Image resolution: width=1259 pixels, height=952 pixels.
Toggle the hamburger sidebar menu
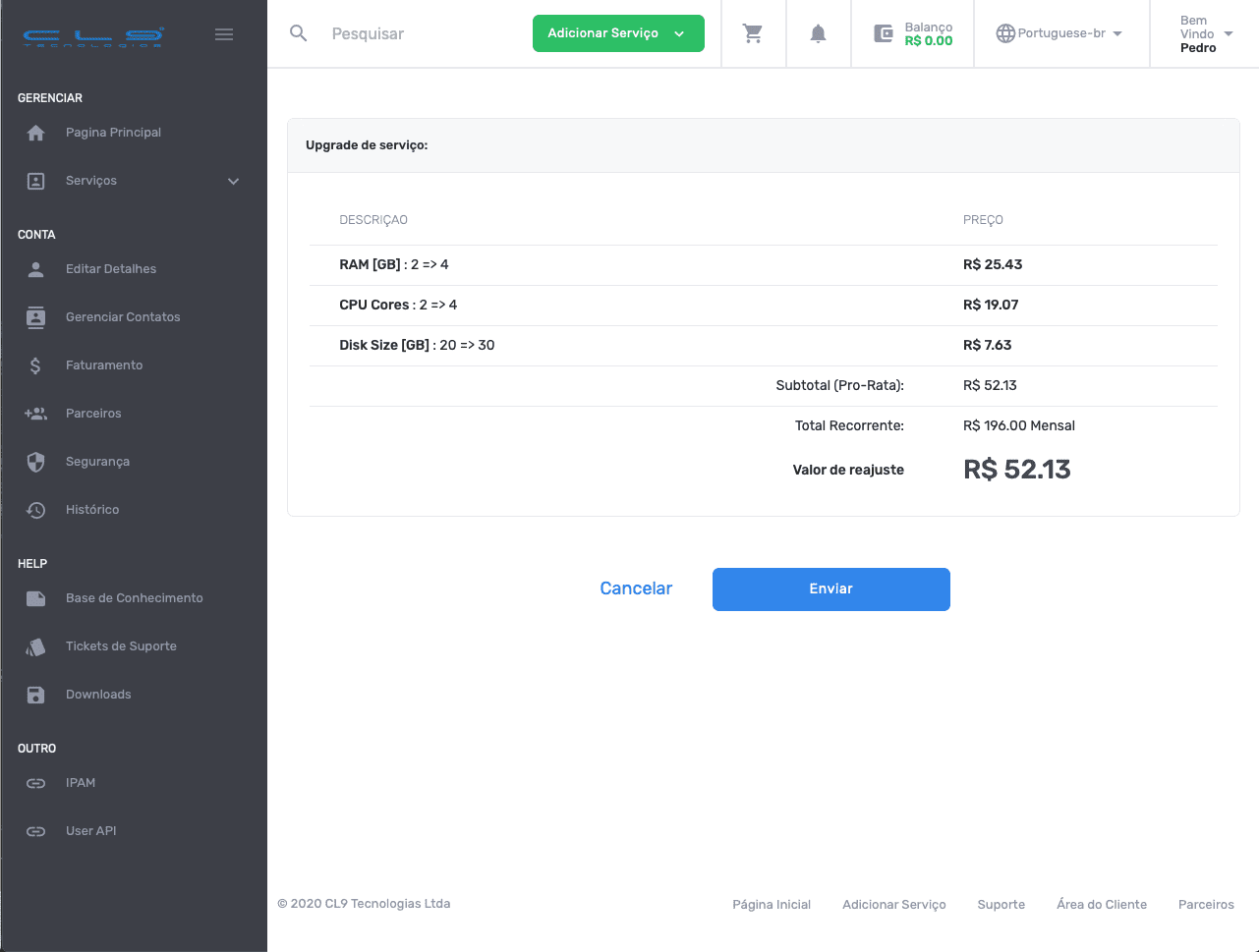pyautogui.click(x=224, y=34)
